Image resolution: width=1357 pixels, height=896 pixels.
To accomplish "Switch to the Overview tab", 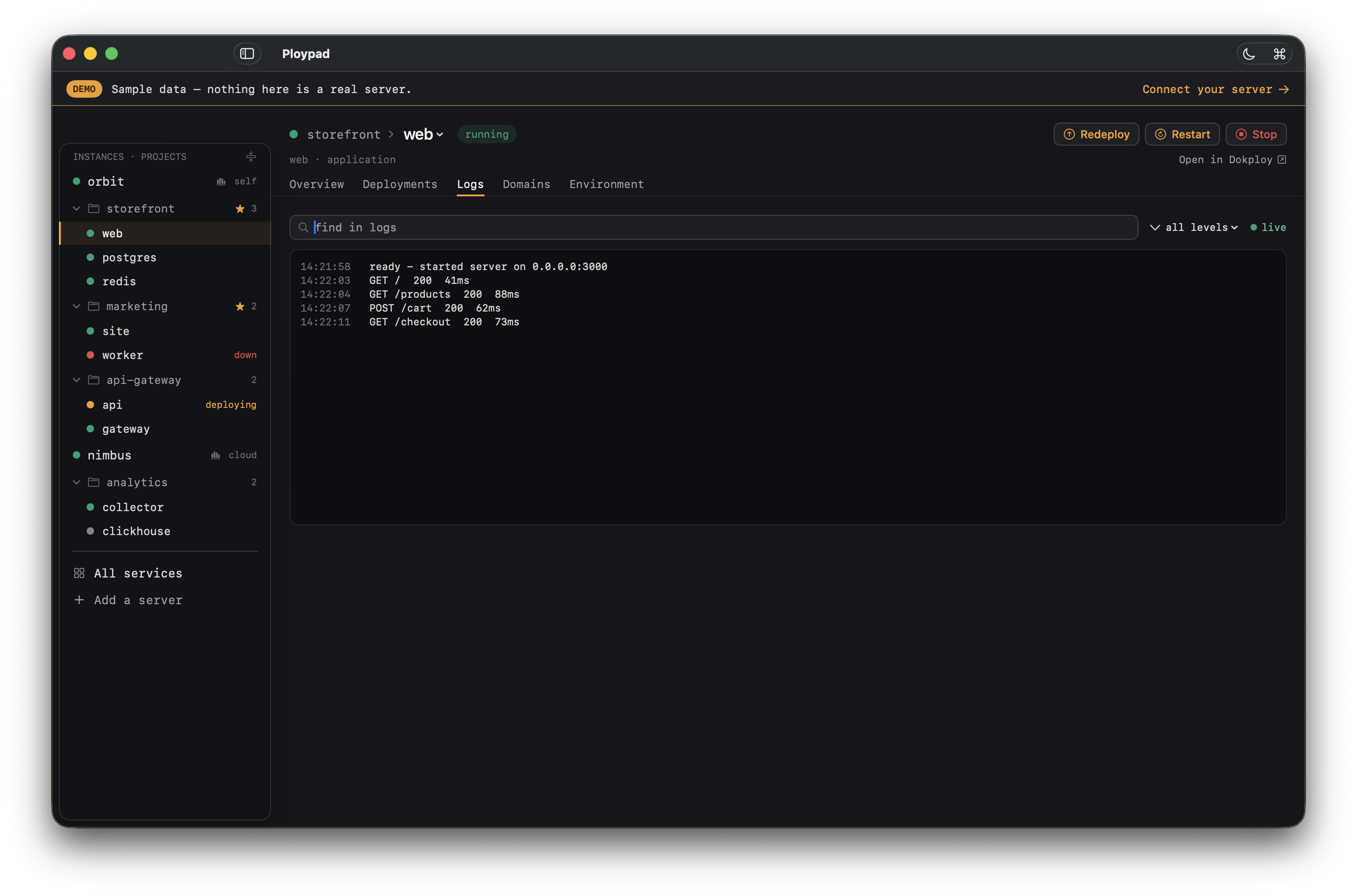I will [x=317, y=184].
